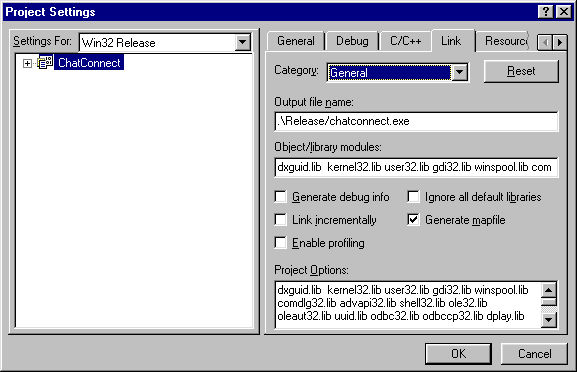Toggle Link incrementally checkbox
The image size is (577, 372).
click(x=281, y=220)
